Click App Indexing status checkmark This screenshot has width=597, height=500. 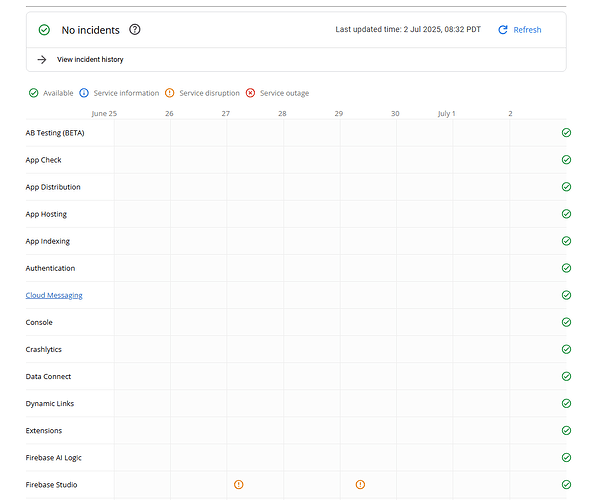[x=566, y=241]
